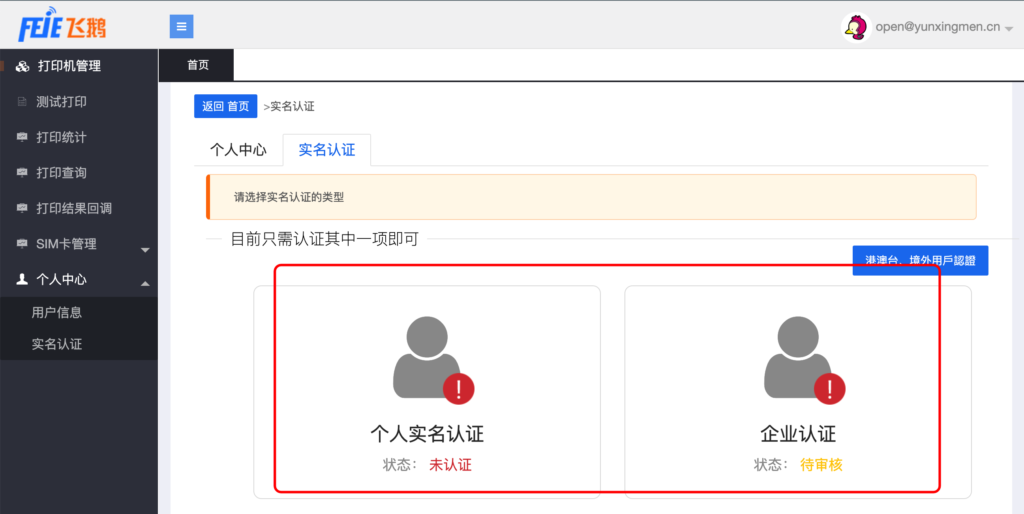The height and width of the screenshot is (514, 1024).
Task: Click the 个人中心 person icon in sidebar
Action: click(22, 279)
